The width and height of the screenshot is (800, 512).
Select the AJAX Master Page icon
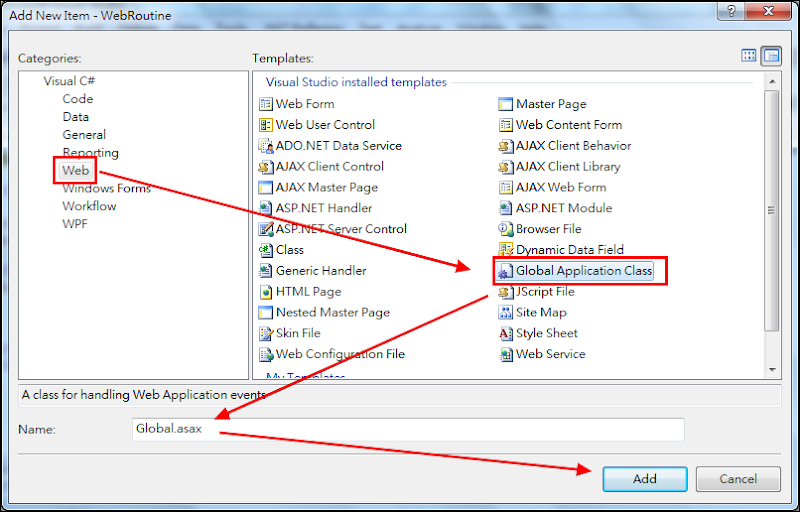pyautogui.click(x=265, y=188)
